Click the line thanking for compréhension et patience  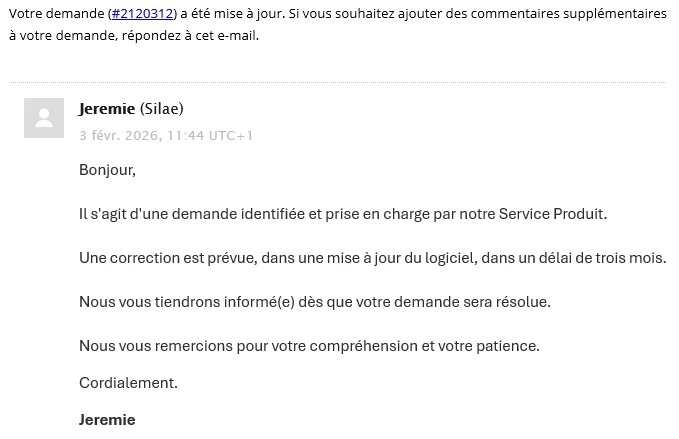click(309, 346)
